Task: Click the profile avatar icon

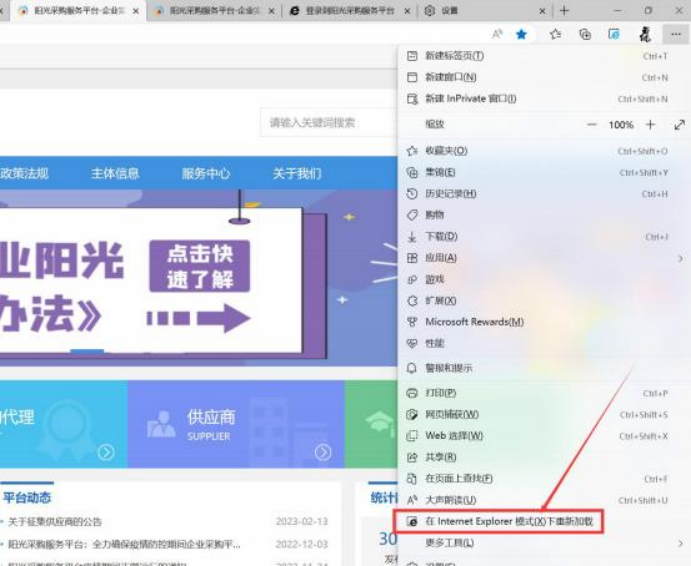Action: tap(645, 34)
